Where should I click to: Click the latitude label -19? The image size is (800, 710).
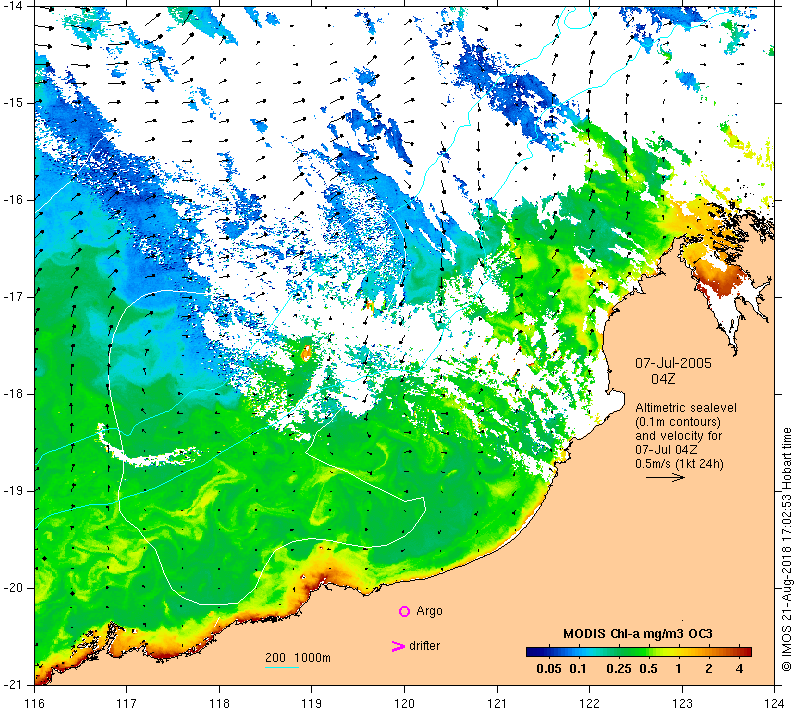click(x=12, y=491)
